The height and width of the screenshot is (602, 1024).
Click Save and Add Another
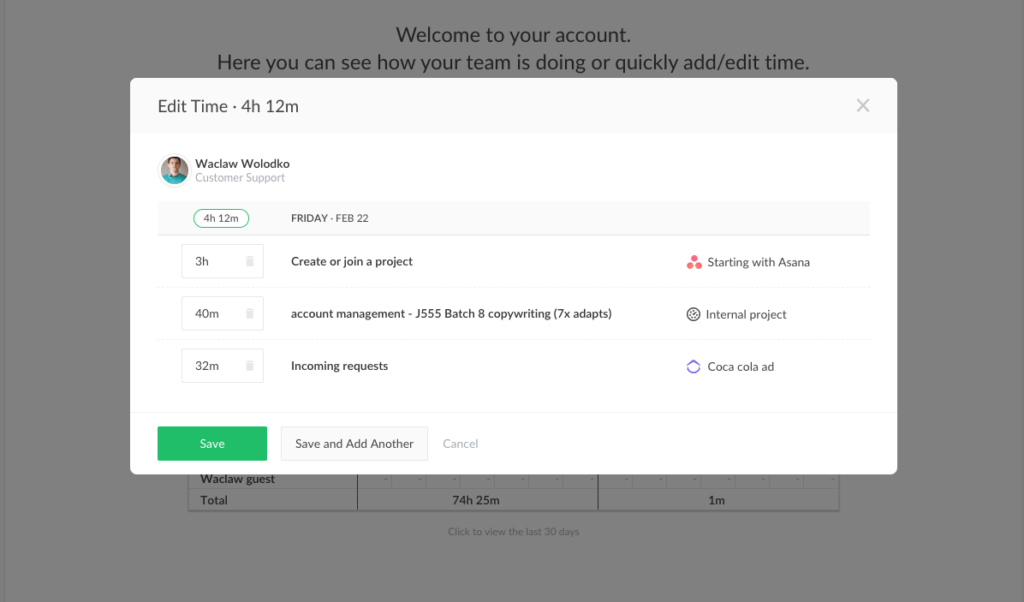pos(354,443)
